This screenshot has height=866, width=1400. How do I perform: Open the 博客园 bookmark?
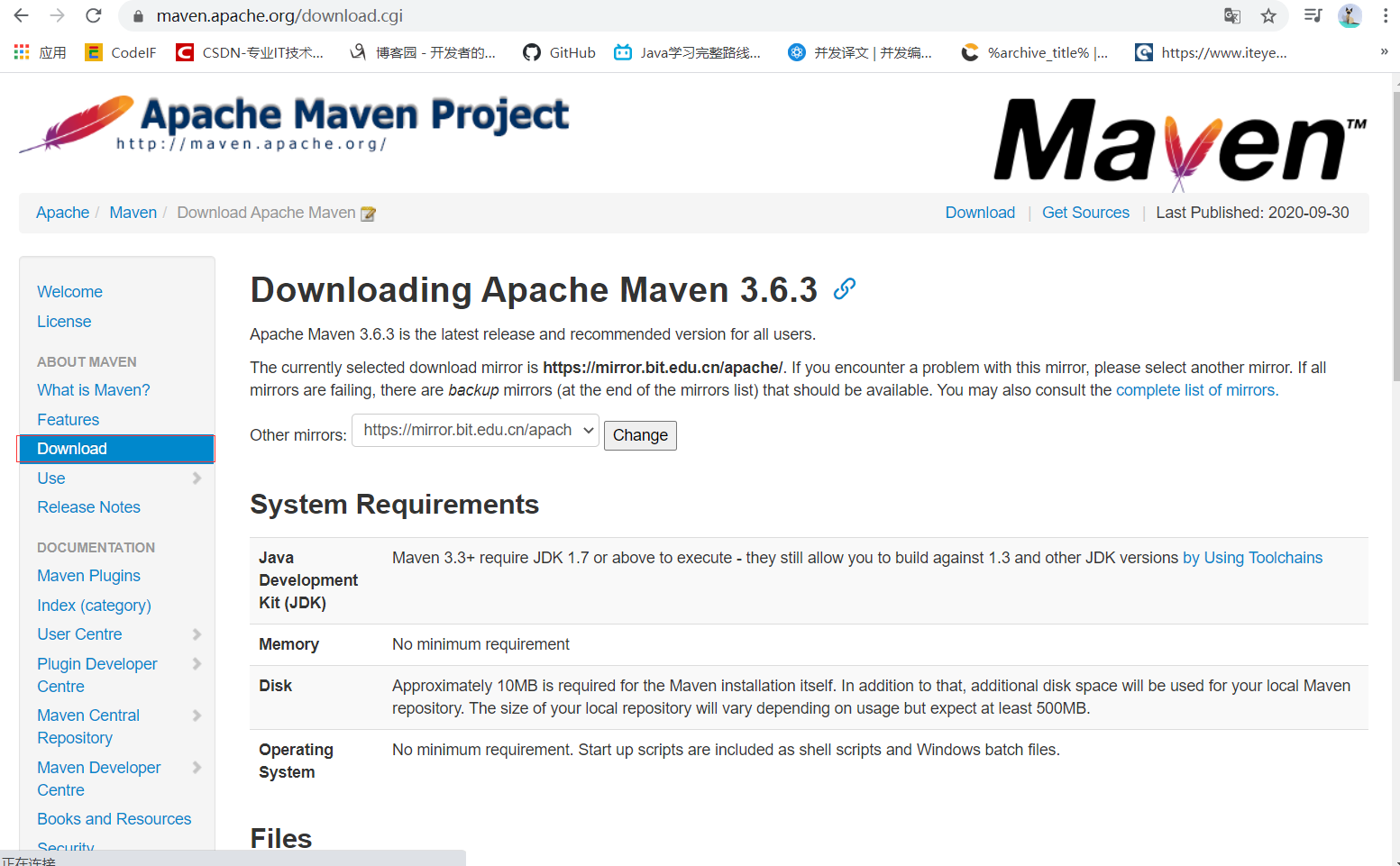coord(423,52)
